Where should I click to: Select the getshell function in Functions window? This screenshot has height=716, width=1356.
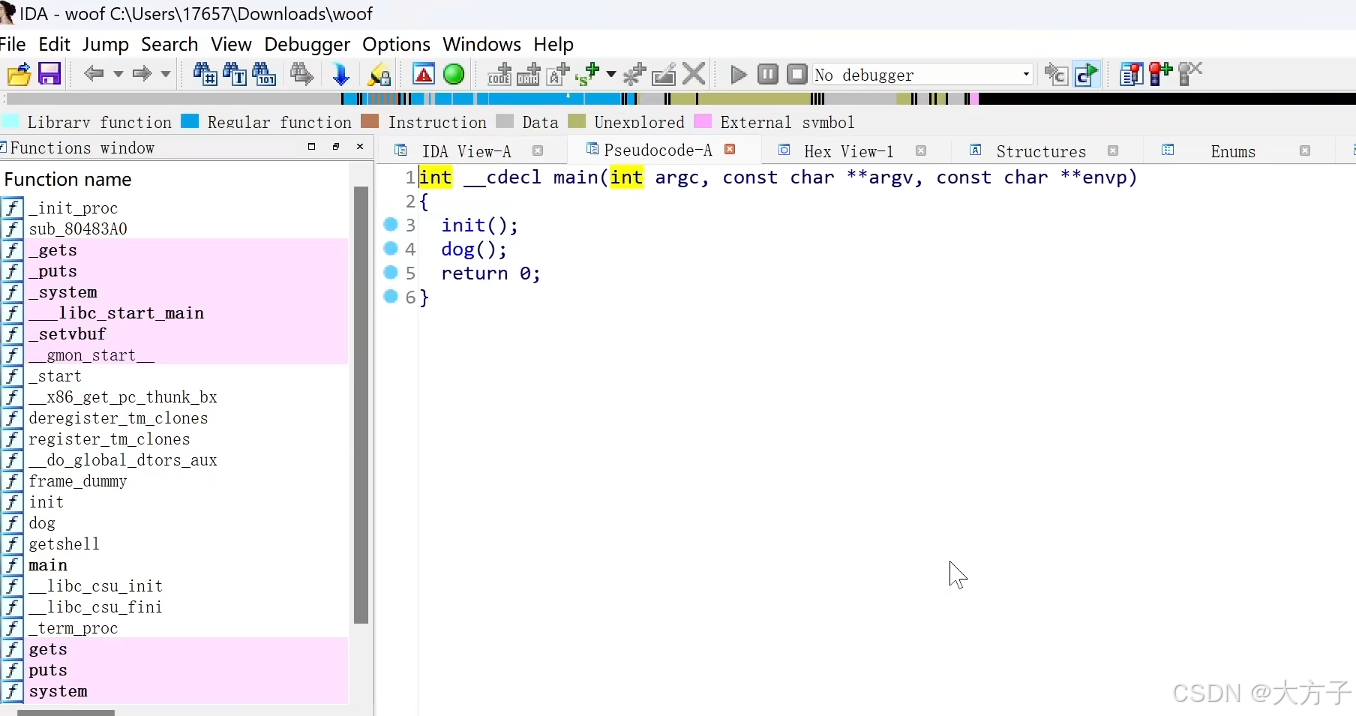tap(64, 544)
